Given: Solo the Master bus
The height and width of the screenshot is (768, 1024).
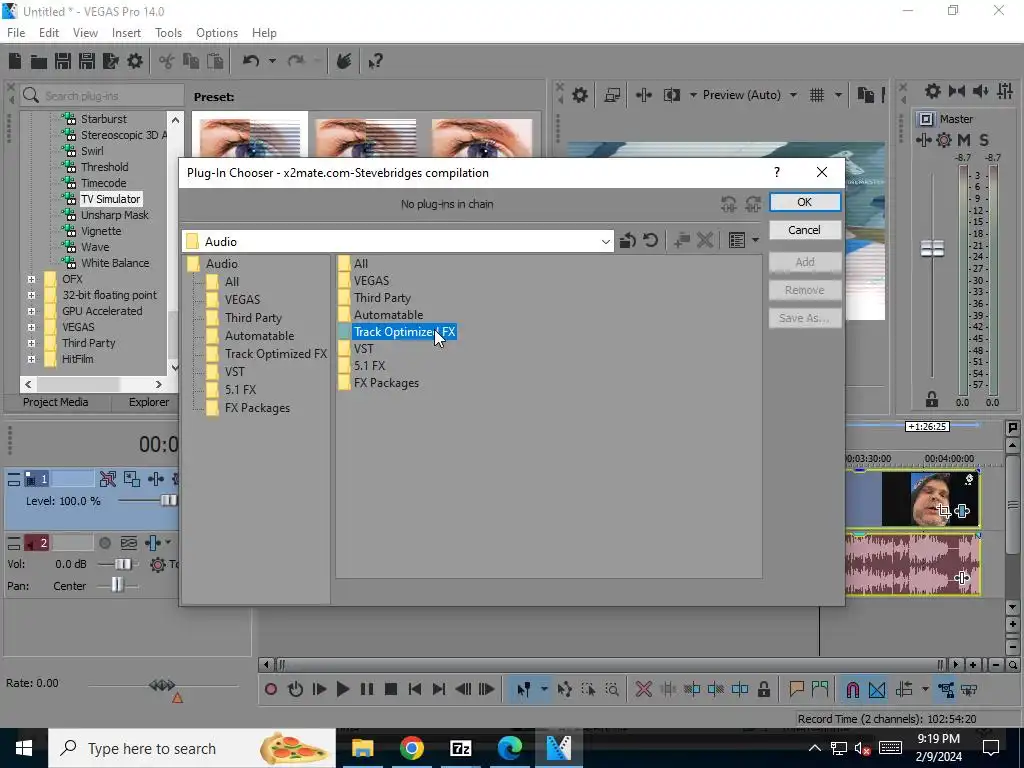Looking at the screenshot, I should click(984, 140).
